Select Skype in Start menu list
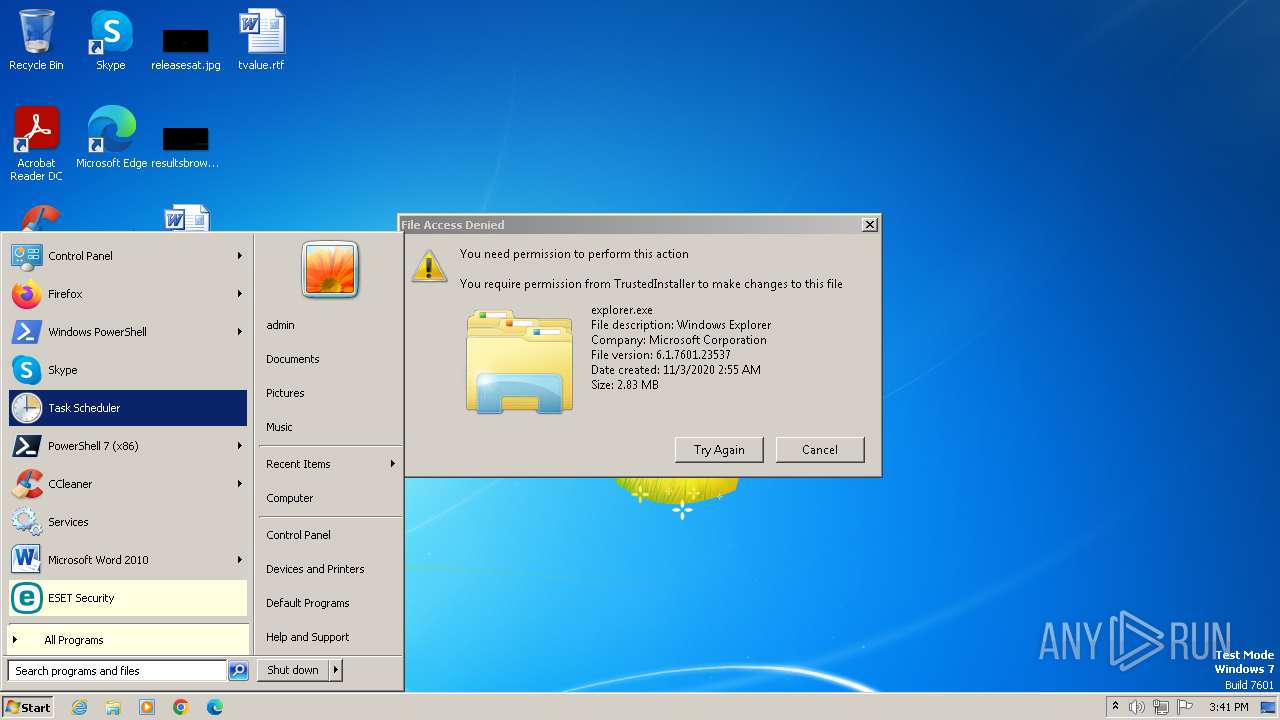The width and height of the screenshot is (1280, 720). pos(128,370)
